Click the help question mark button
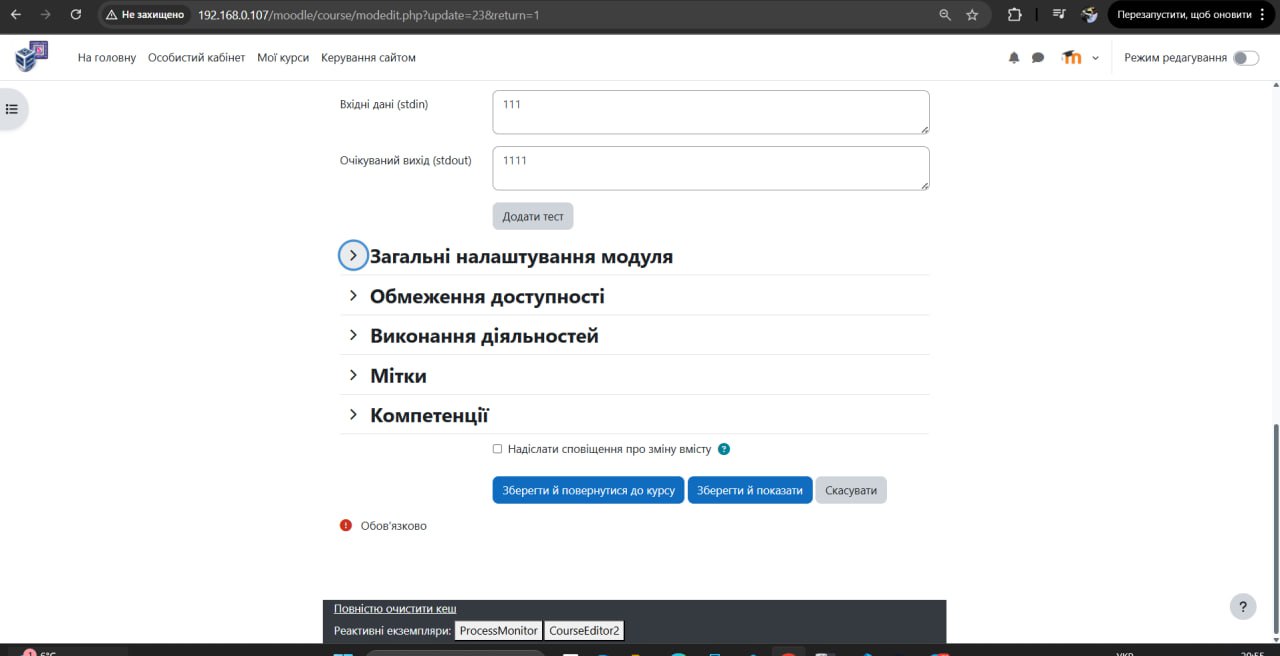 pos(1242,606)
